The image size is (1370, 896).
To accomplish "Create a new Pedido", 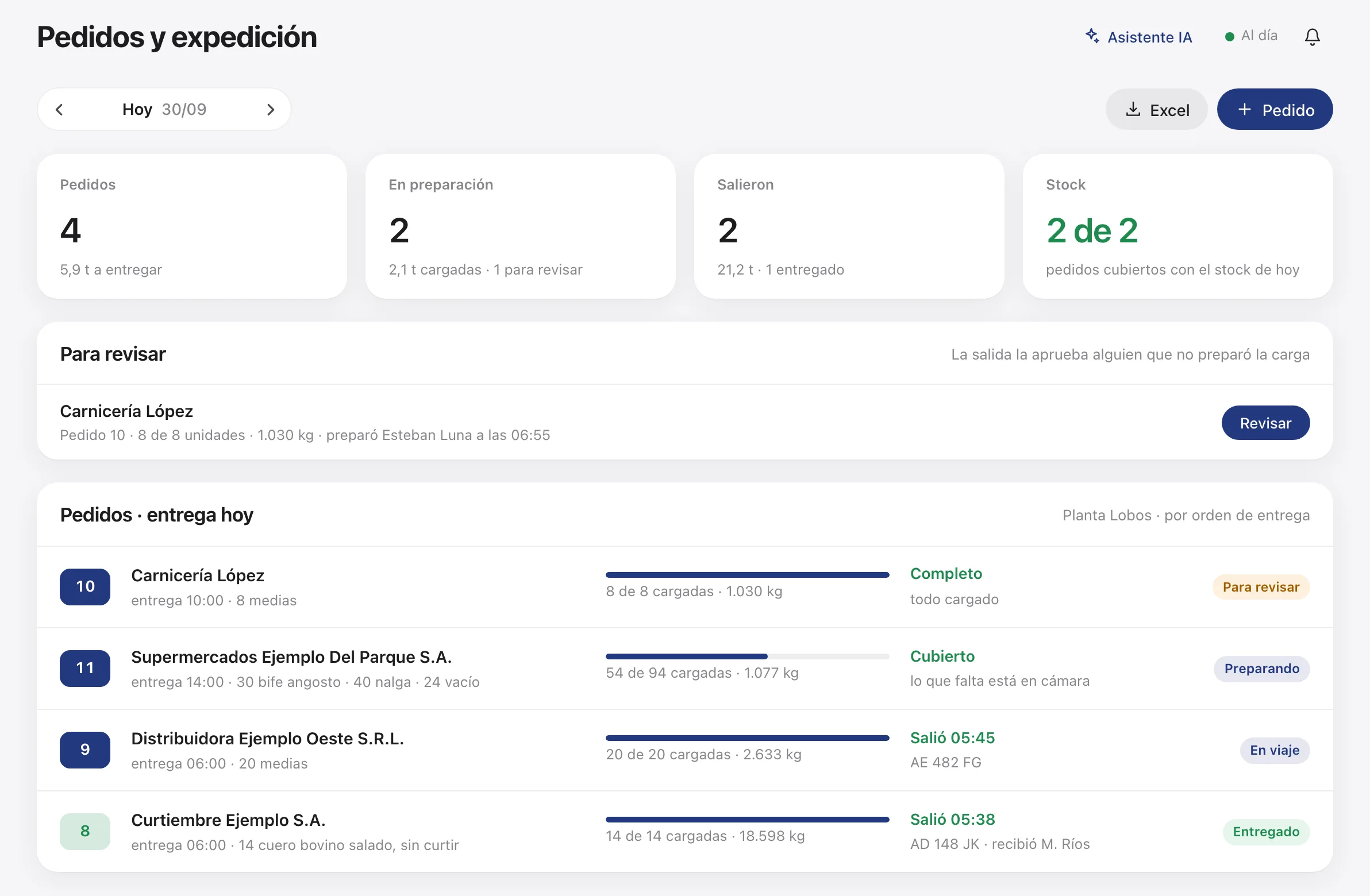I will click(x=1275, y=109).
